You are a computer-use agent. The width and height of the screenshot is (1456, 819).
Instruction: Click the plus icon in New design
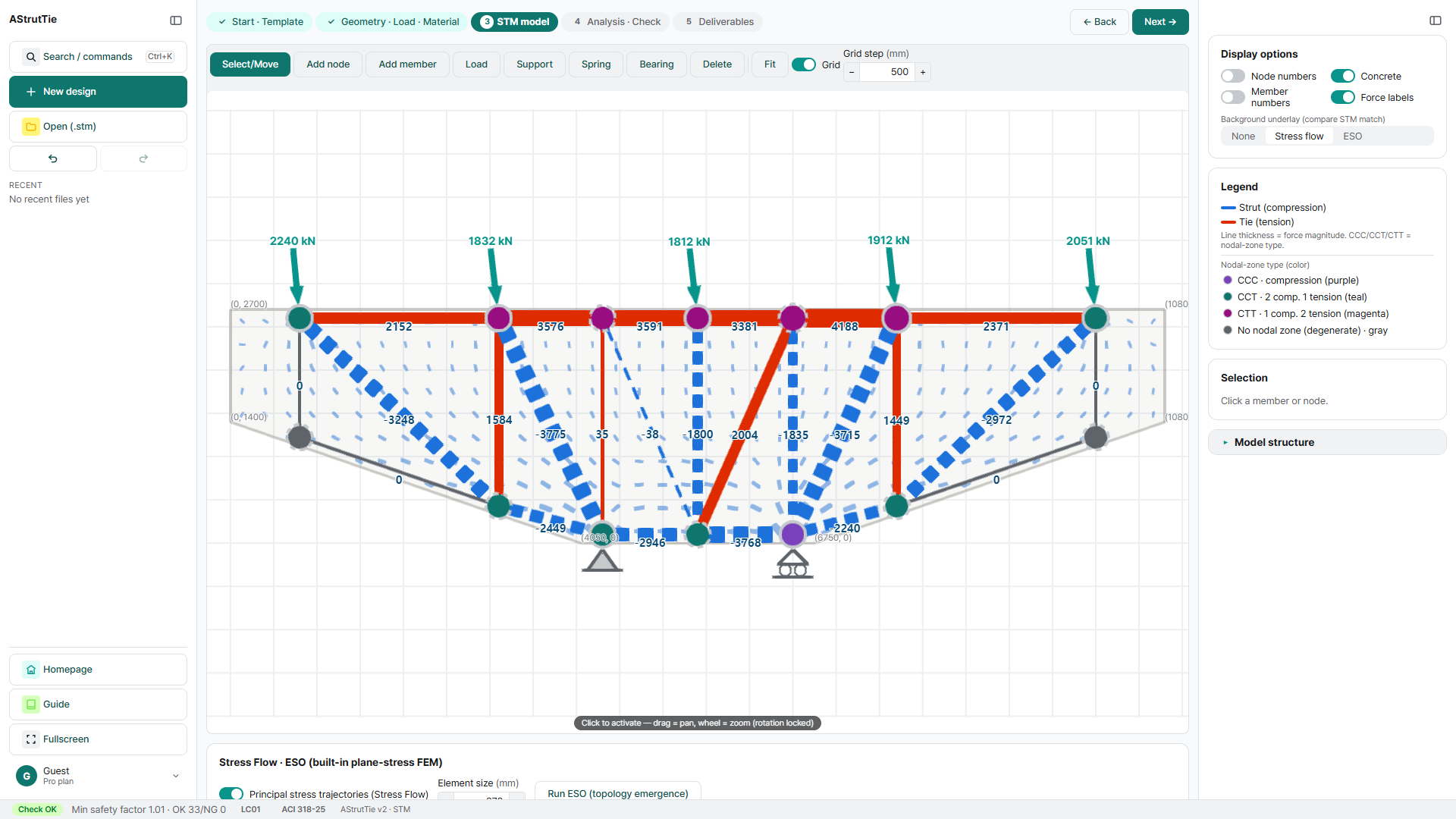(x=31, y=92)
